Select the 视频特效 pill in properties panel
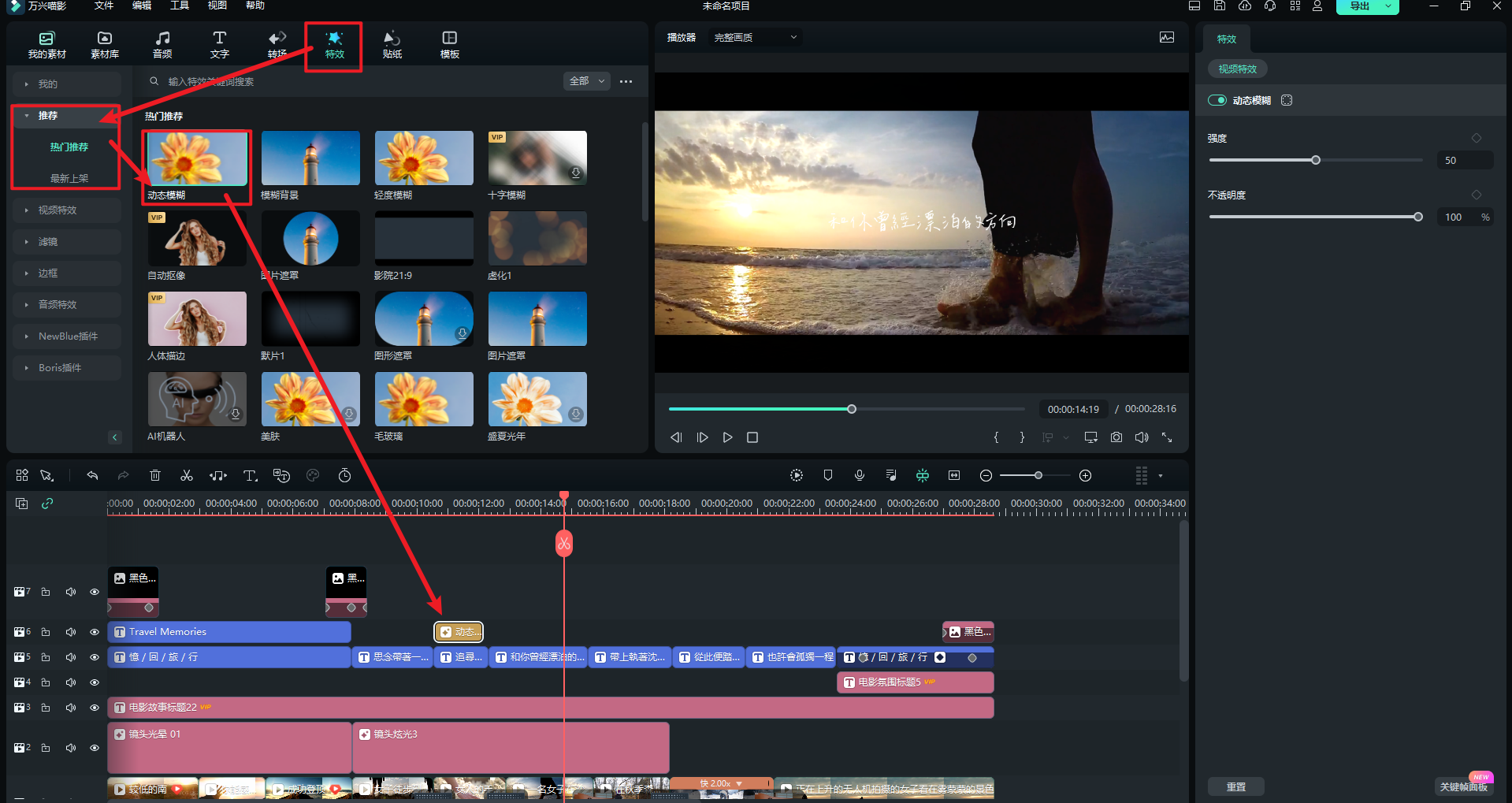Image resolution: width=1512 pixels, height=803 pixels. click(x=1237, y=69)
